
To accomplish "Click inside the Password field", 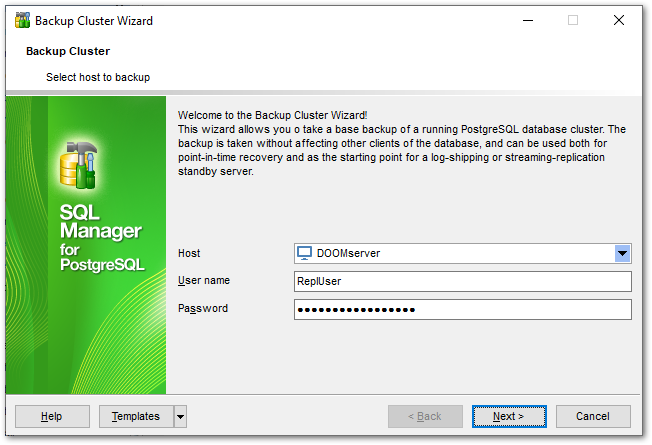I will coord(462,309).
